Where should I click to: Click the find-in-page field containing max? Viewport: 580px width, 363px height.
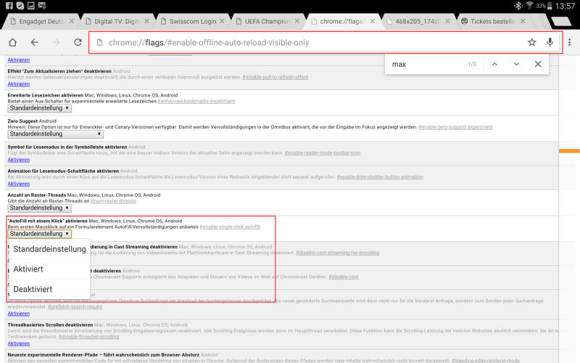coord(425,64)
